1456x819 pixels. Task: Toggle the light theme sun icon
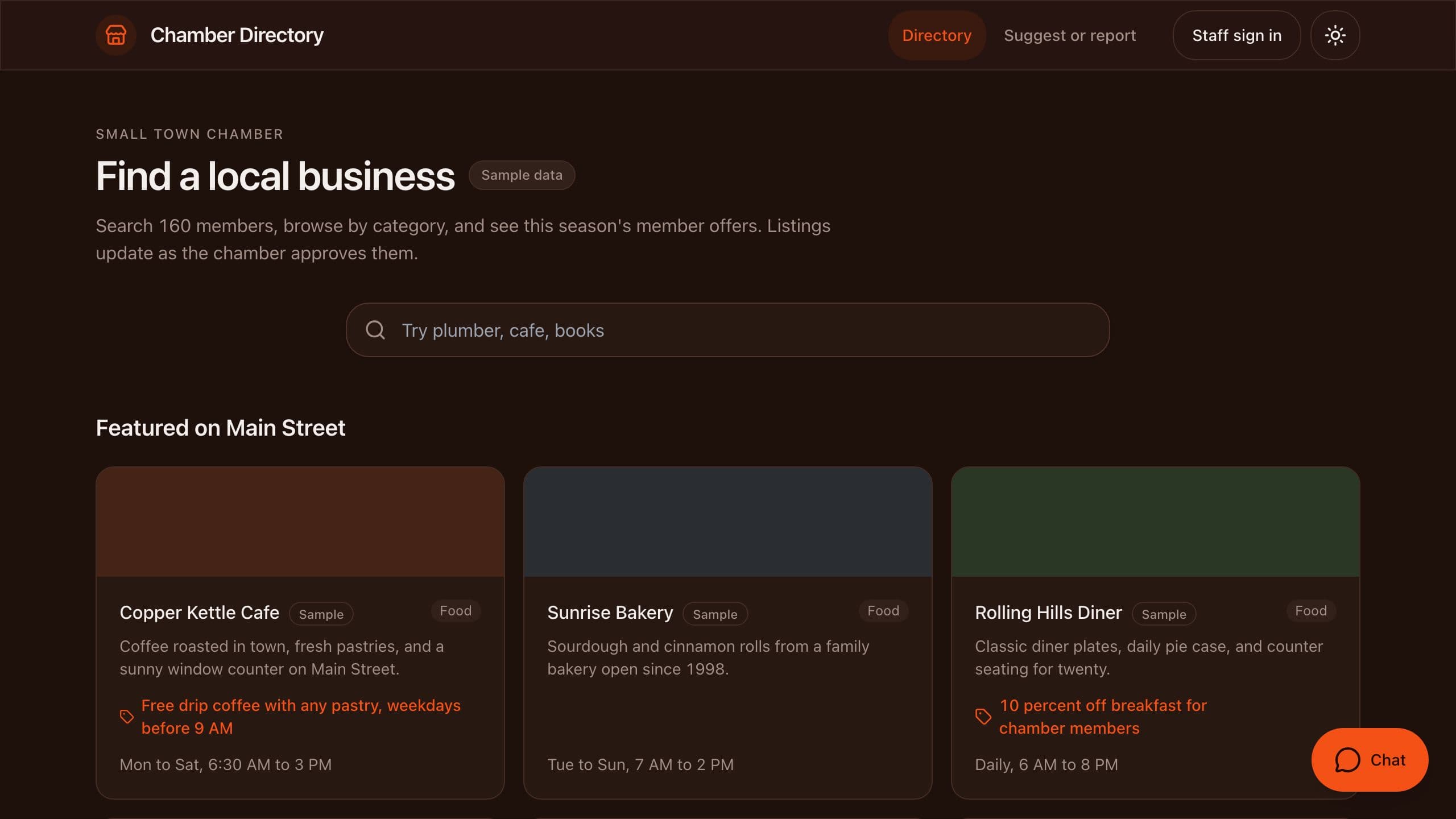1335,35
